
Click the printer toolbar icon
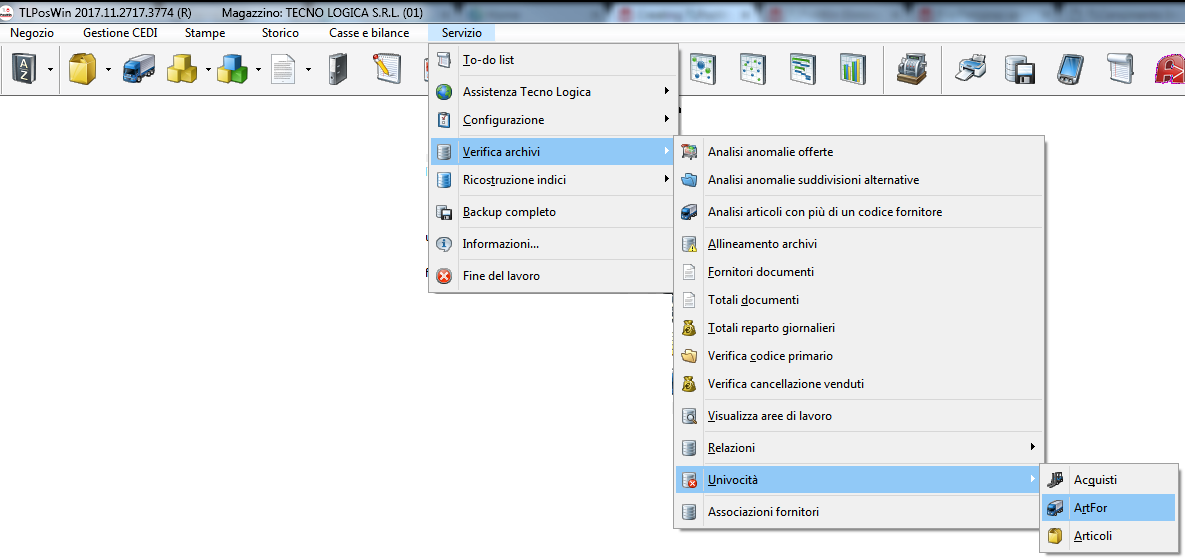click(x=971, y=69)
